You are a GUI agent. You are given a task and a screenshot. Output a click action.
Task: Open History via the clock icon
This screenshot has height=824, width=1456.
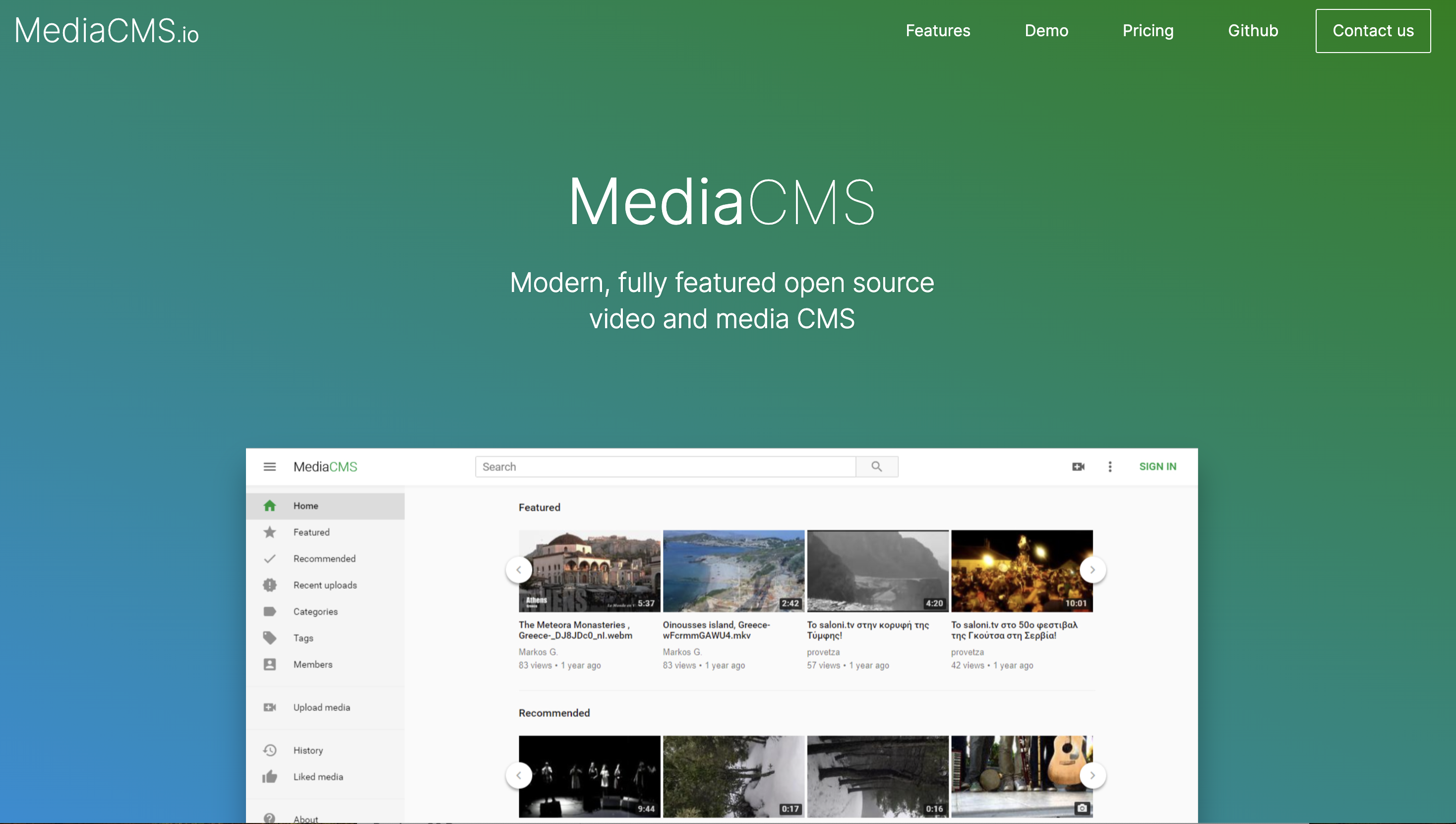(270, 750)
